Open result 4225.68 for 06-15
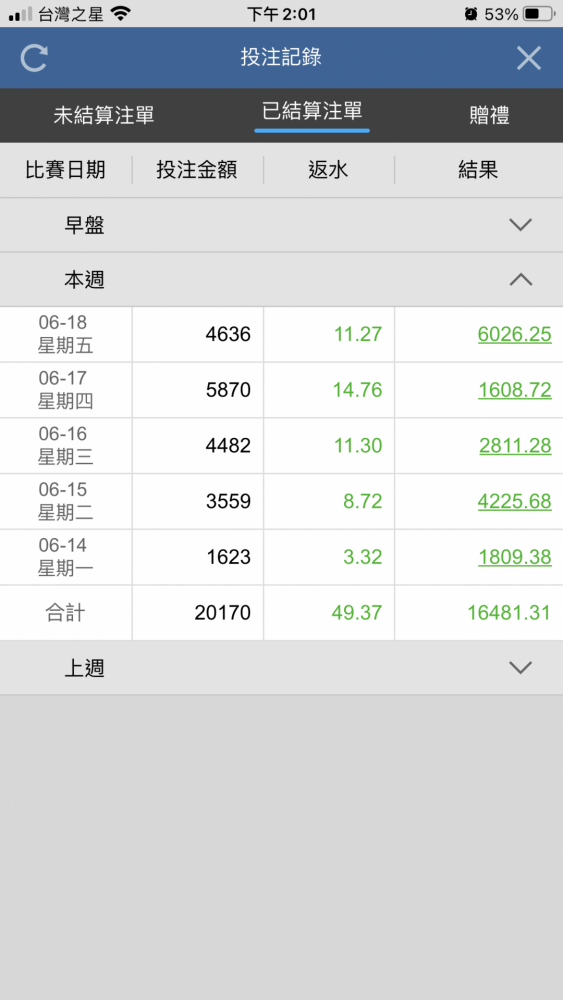This screenshot has width=563, height=1000. click(x=515, y=501)
